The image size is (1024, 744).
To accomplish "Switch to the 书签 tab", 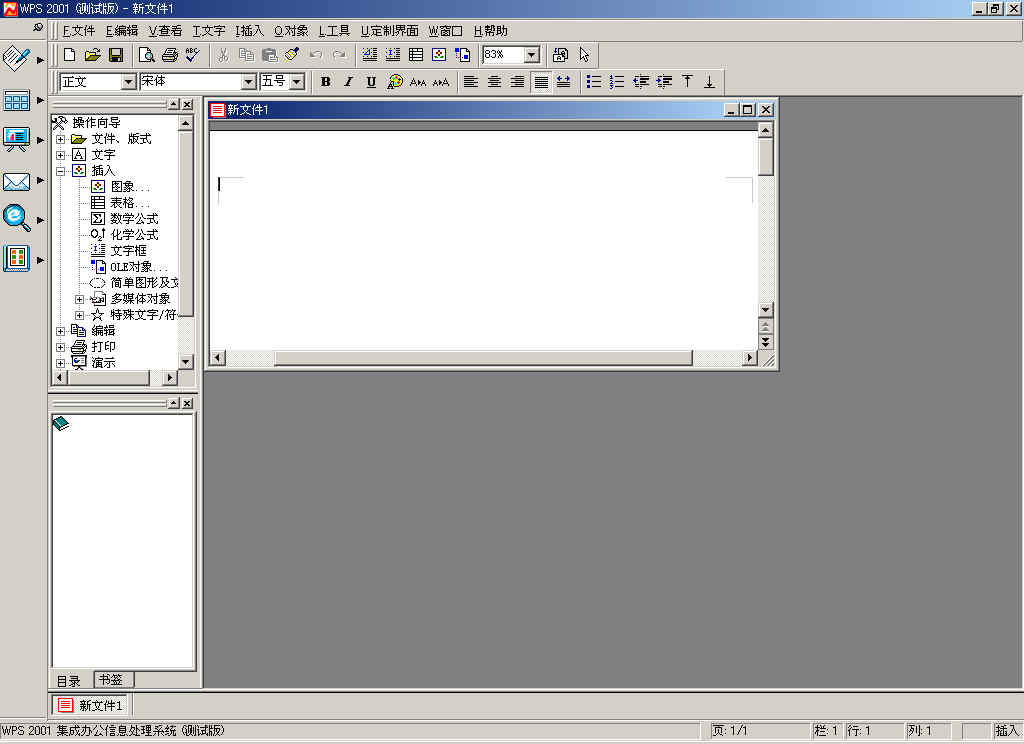I will [x=112, y=679].
